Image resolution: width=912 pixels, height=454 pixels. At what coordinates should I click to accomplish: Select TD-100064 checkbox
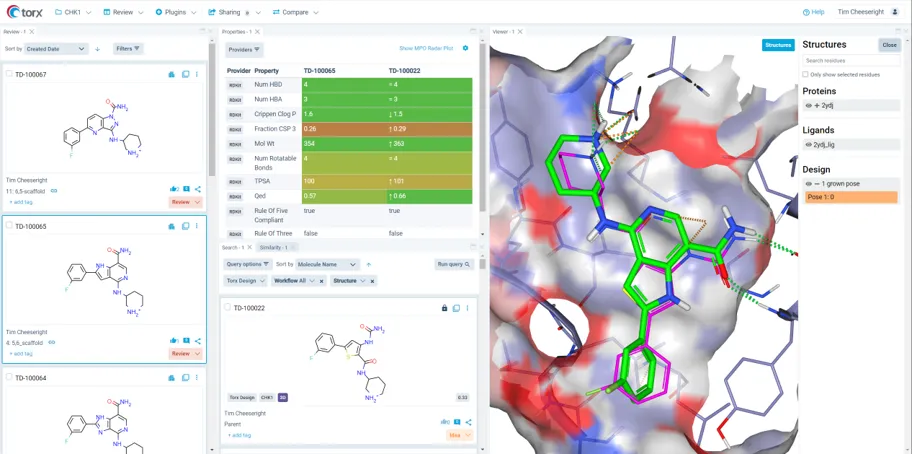(9, 377)
